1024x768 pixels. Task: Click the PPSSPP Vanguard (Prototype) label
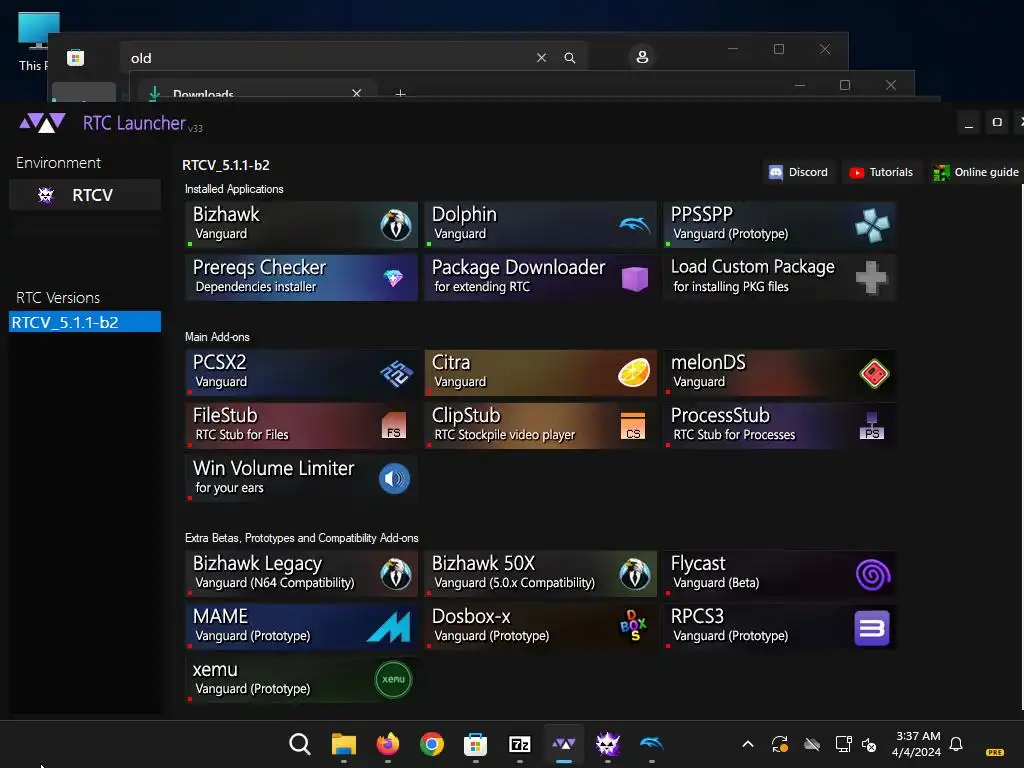(x=731, y=234)
